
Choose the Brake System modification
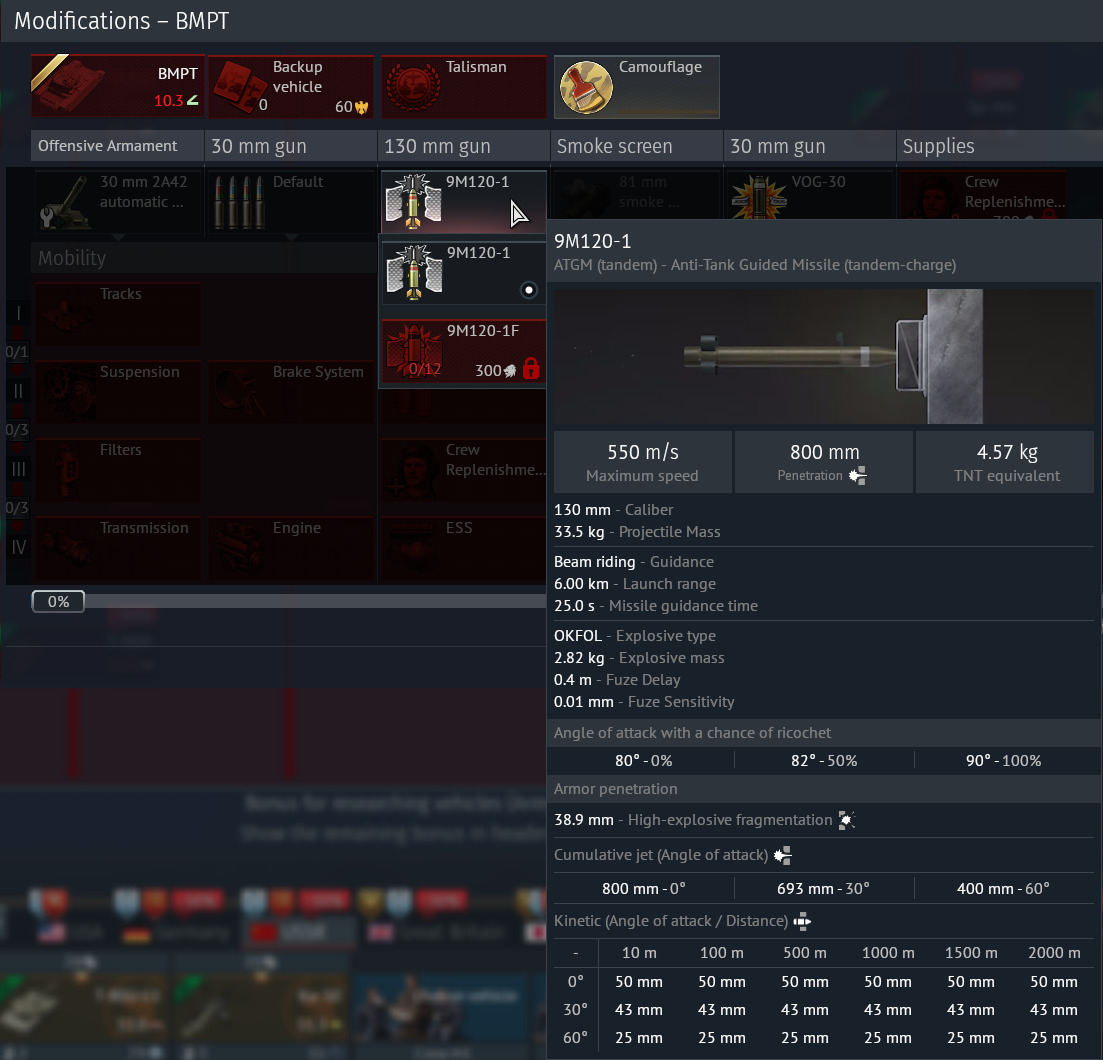coord(290,390)
